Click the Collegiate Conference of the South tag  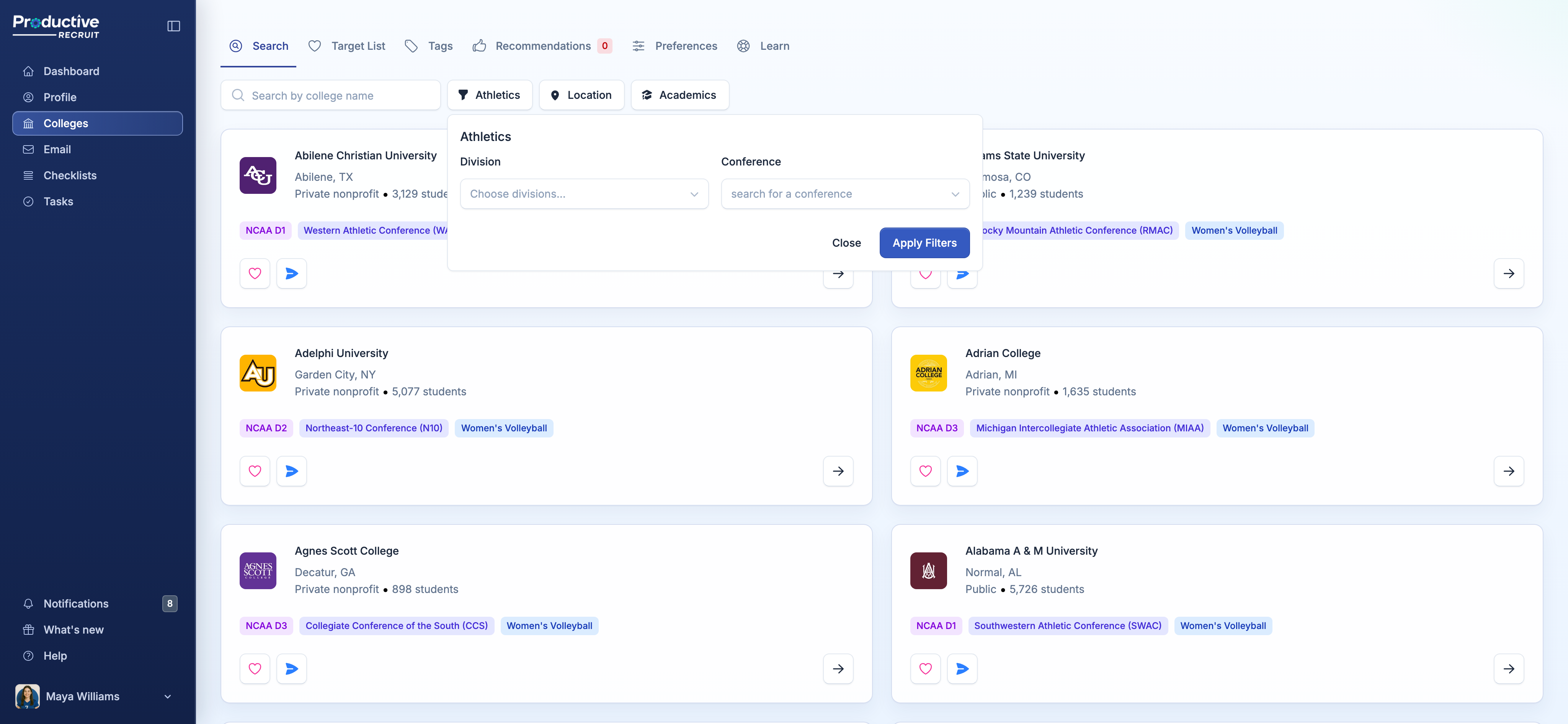pyautogui.click(x=396, y=626)
